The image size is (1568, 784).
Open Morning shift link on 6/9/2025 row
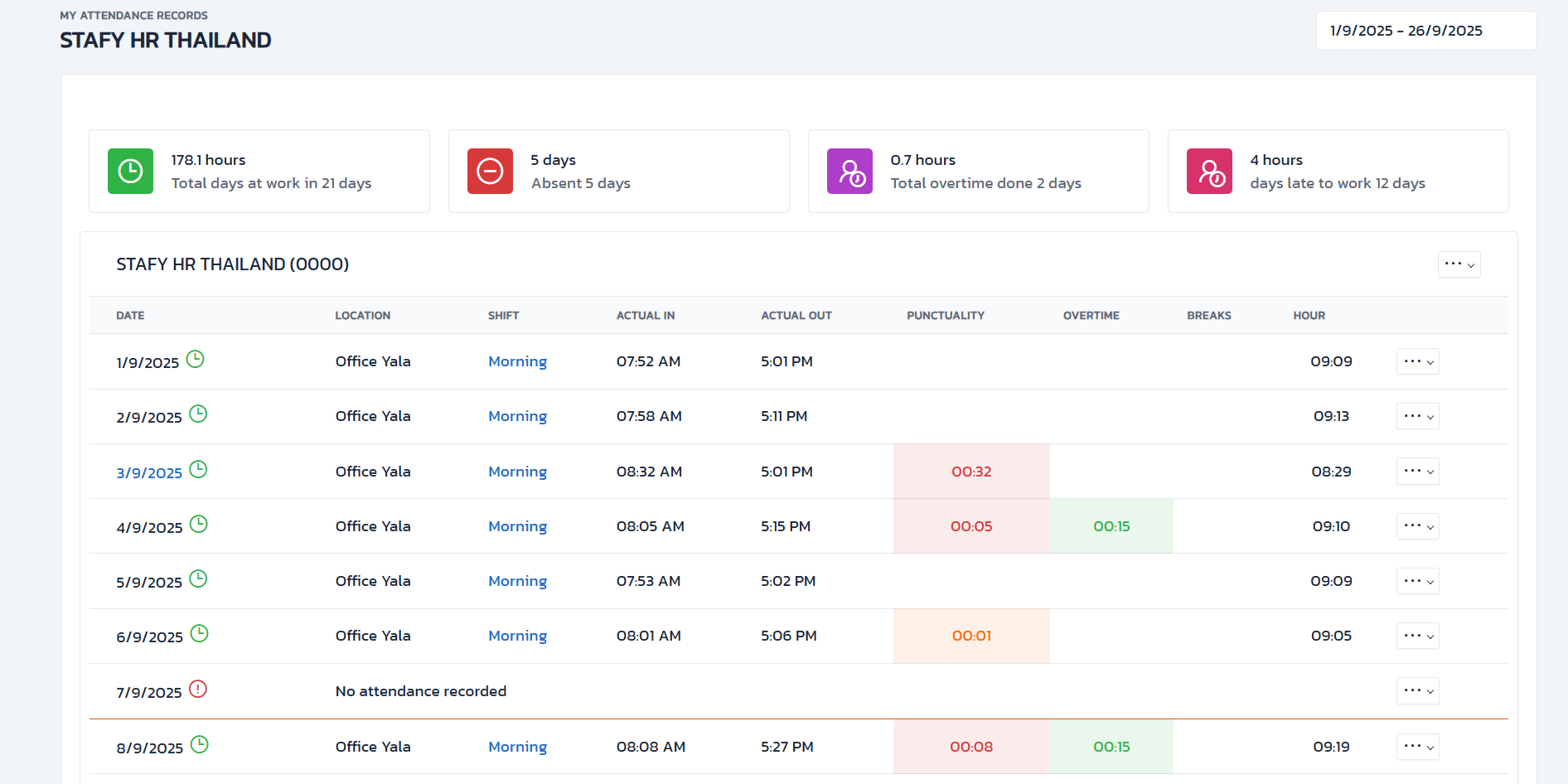pos(517,636)
